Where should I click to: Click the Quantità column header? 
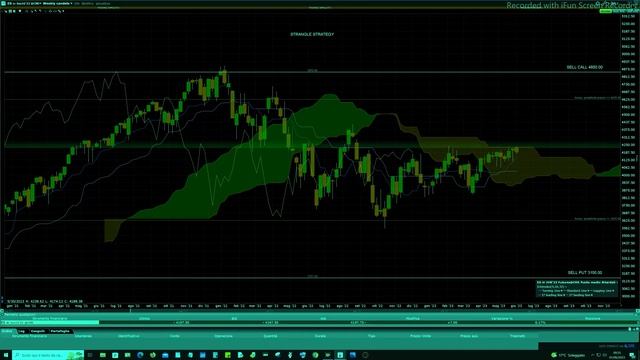[x=270, y=336]
